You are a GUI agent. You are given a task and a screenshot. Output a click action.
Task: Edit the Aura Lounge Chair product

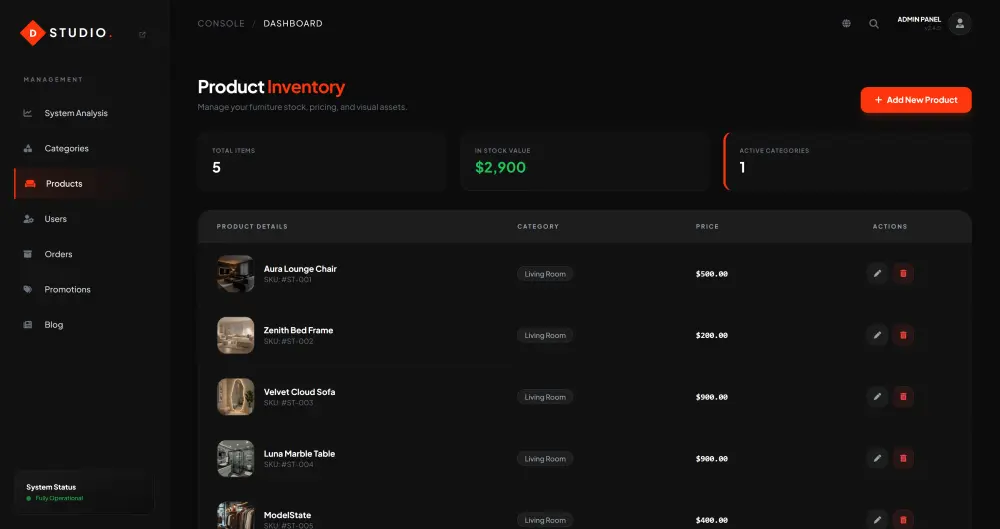[x=878, y=274]
